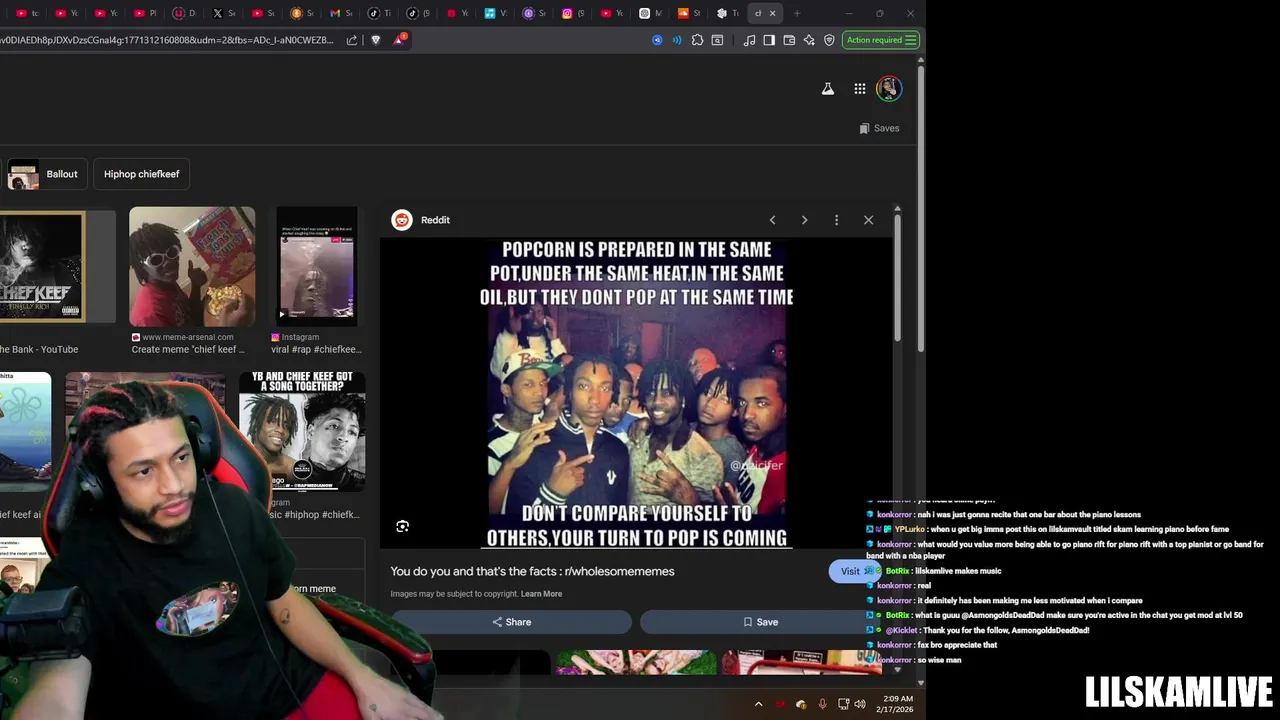The height and width of the screenshot is (720, 1280).
Task: Click the address bar URL field
Action: pyautogui.click(x=168, y=40)
